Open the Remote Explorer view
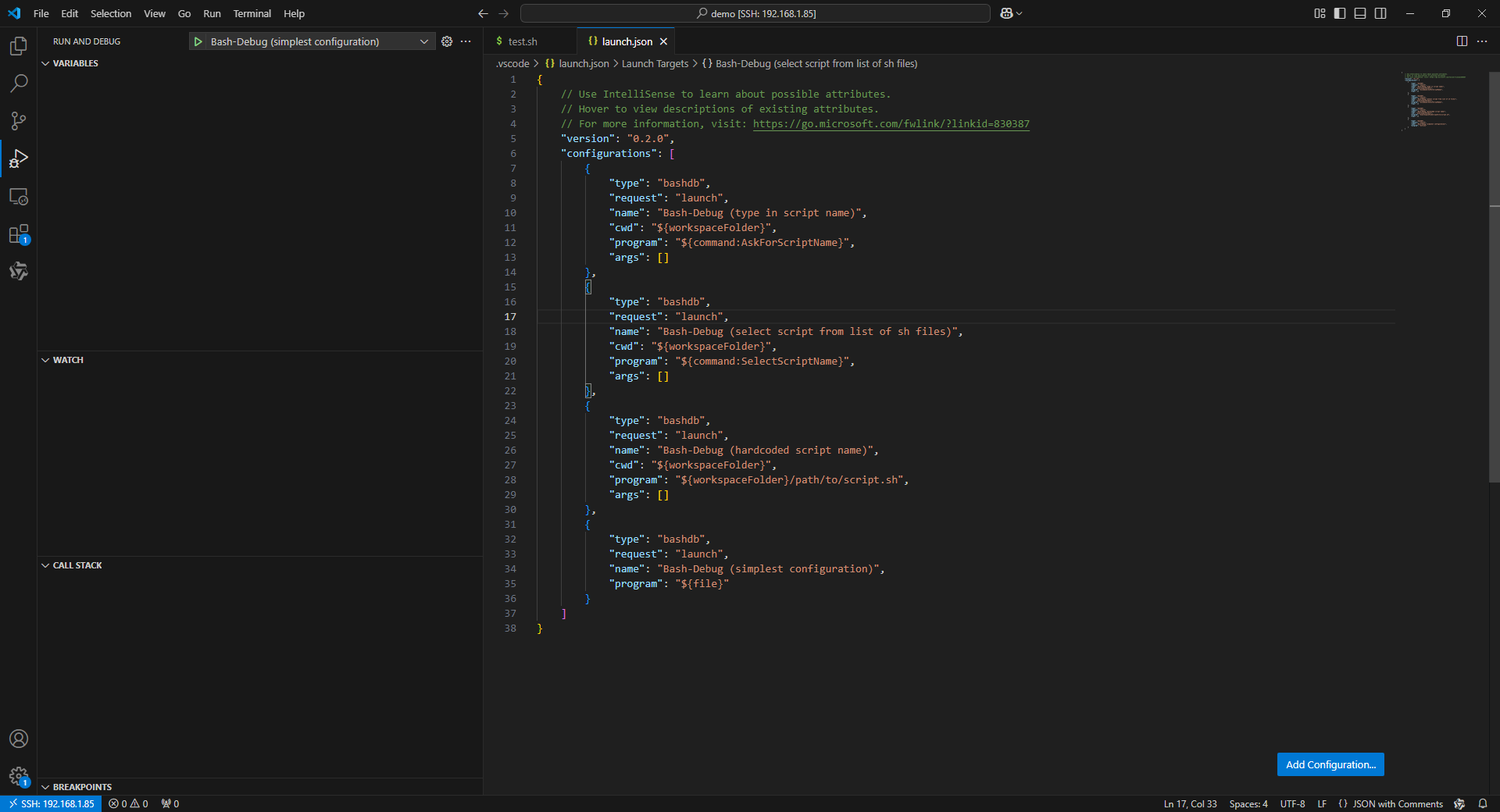 point(19,197)
